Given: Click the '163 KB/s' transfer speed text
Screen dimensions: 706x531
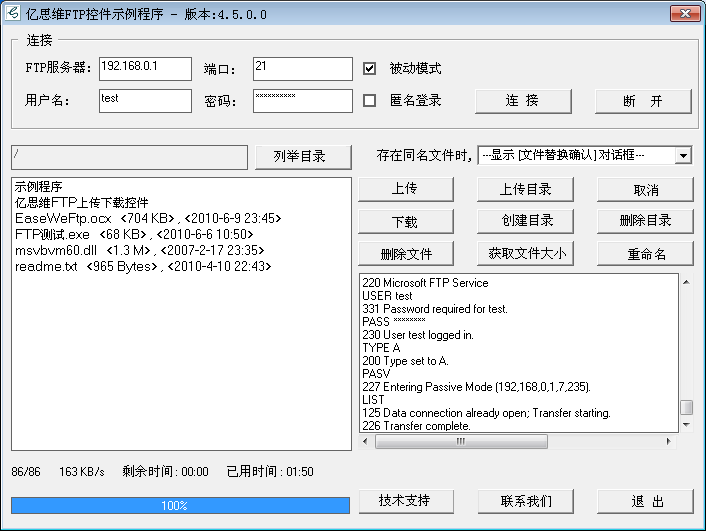Looking at the screenshot, I should [81, 472].
